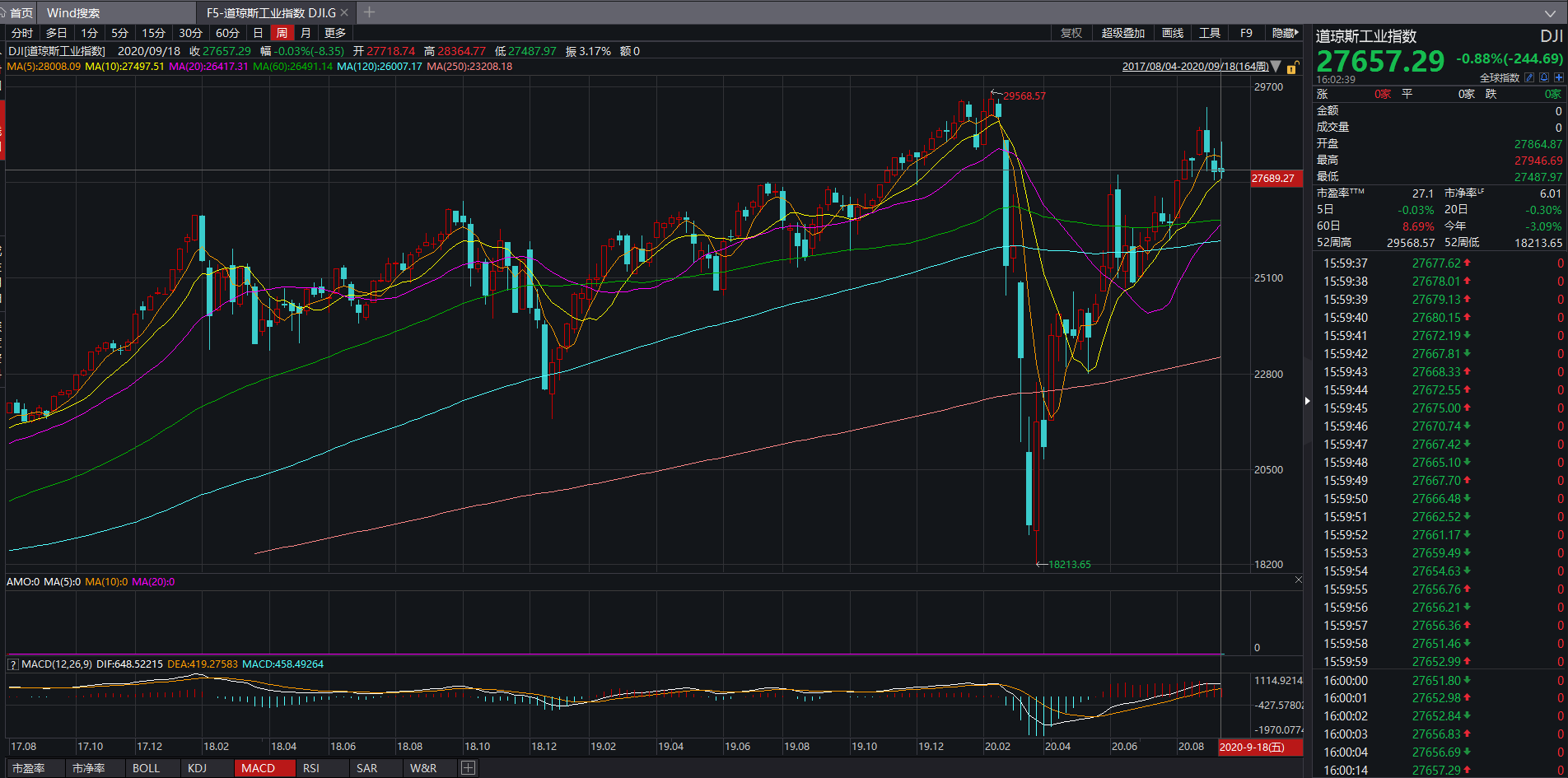Open the 画线 drawing tools
This screenshot has height=778, width=1568.
click(x=1173, y=33)
